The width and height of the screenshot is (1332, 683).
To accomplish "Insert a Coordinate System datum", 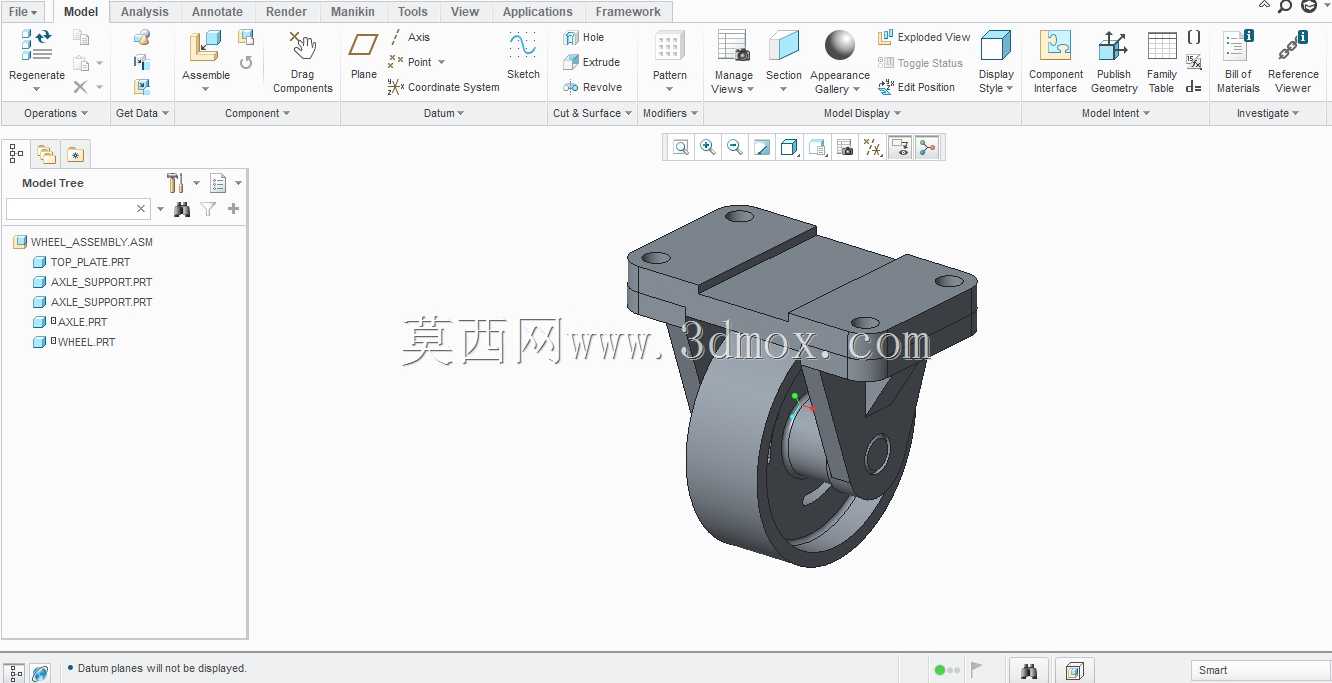I will 443,87.
